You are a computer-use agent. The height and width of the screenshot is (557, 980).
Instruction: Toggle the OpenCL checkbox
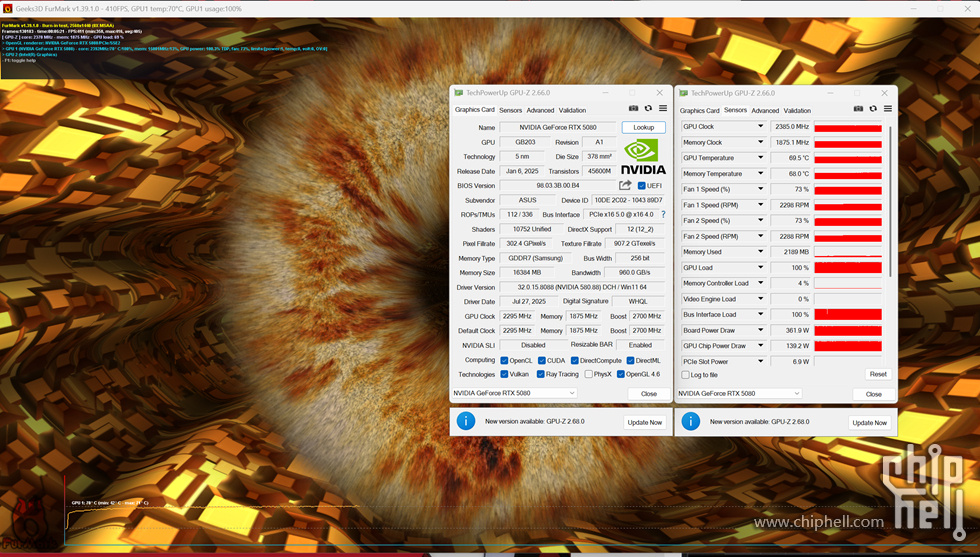pos(504,361)
